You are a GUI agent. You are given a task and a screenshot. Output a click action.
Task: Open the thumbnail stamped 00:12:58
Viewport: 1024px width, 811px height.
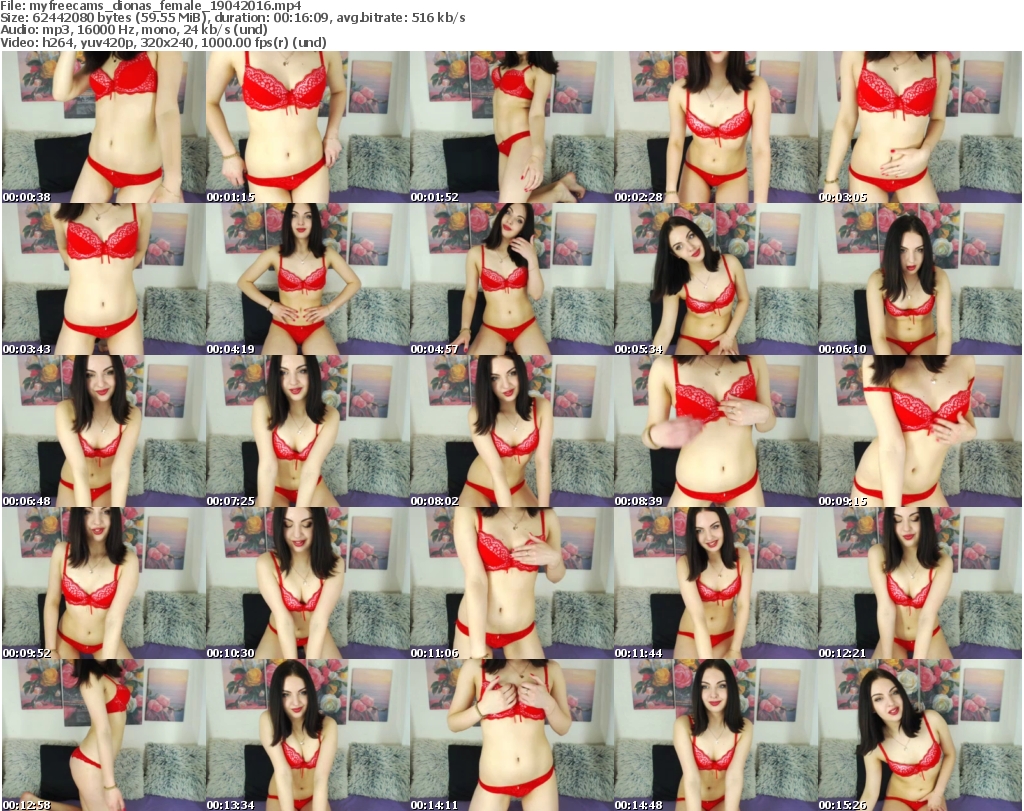tap(104, 735)
